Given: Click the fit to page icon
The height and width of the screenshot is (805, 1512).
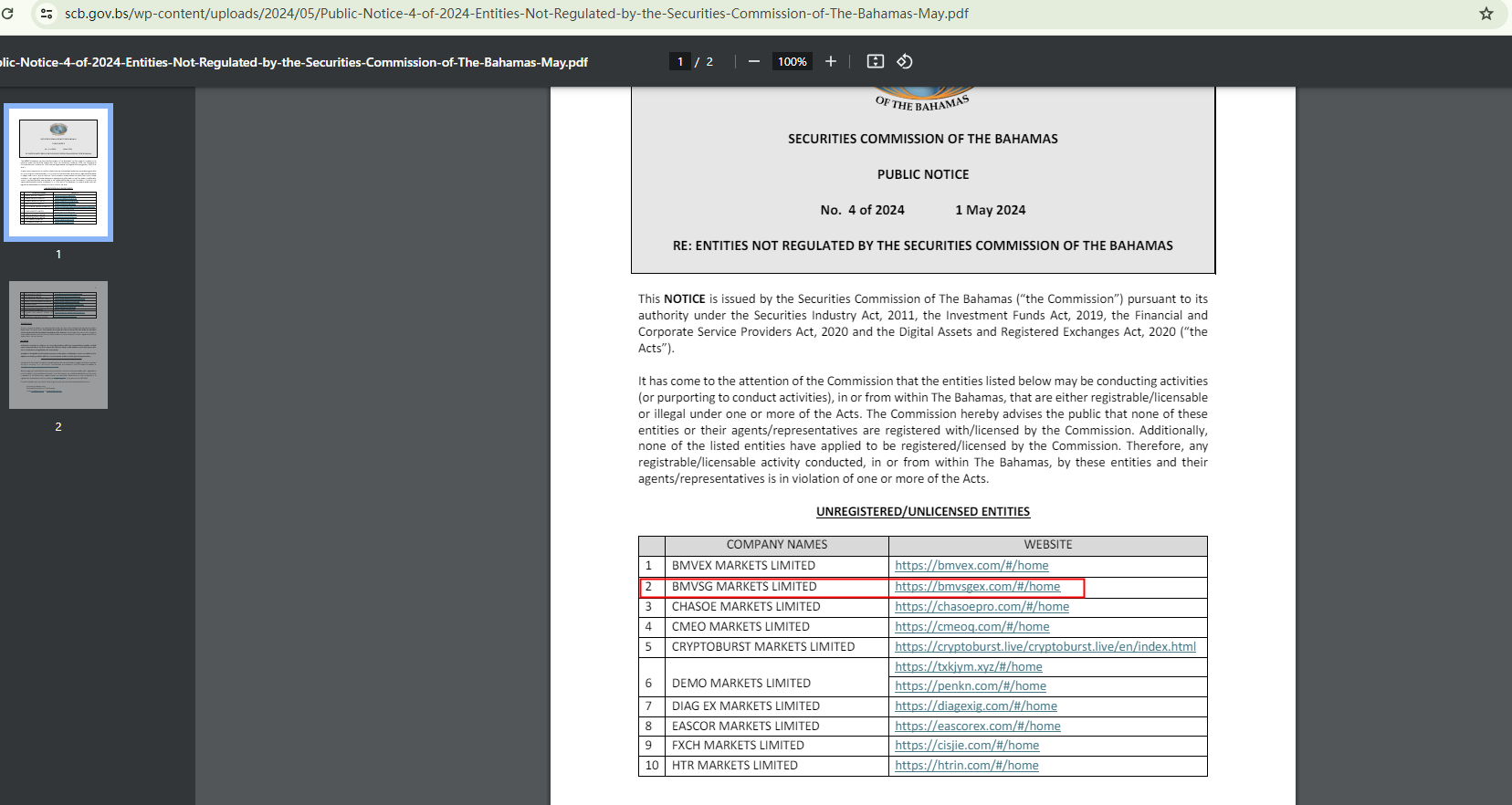Looking at the screenshot, I should tap(875, 61).
